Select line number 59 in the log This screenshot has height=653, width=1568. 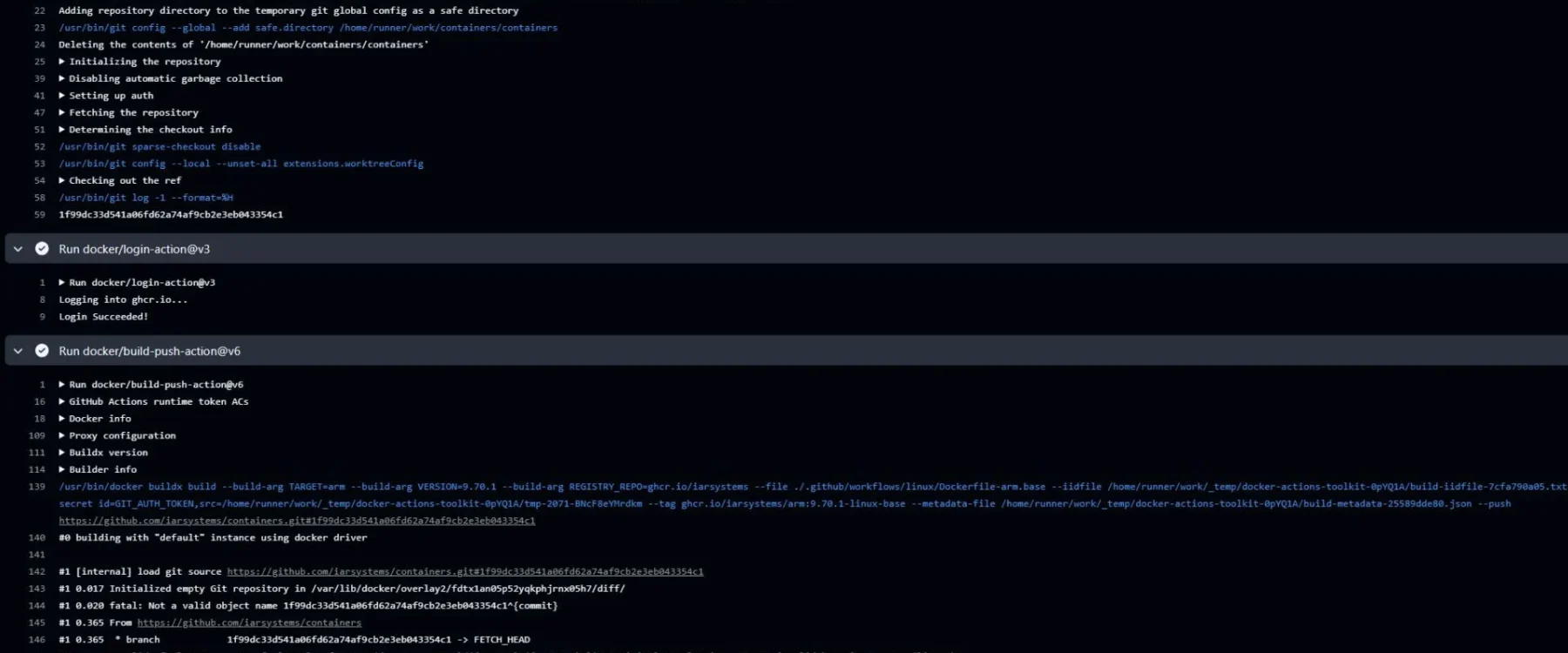pos(39,214)
